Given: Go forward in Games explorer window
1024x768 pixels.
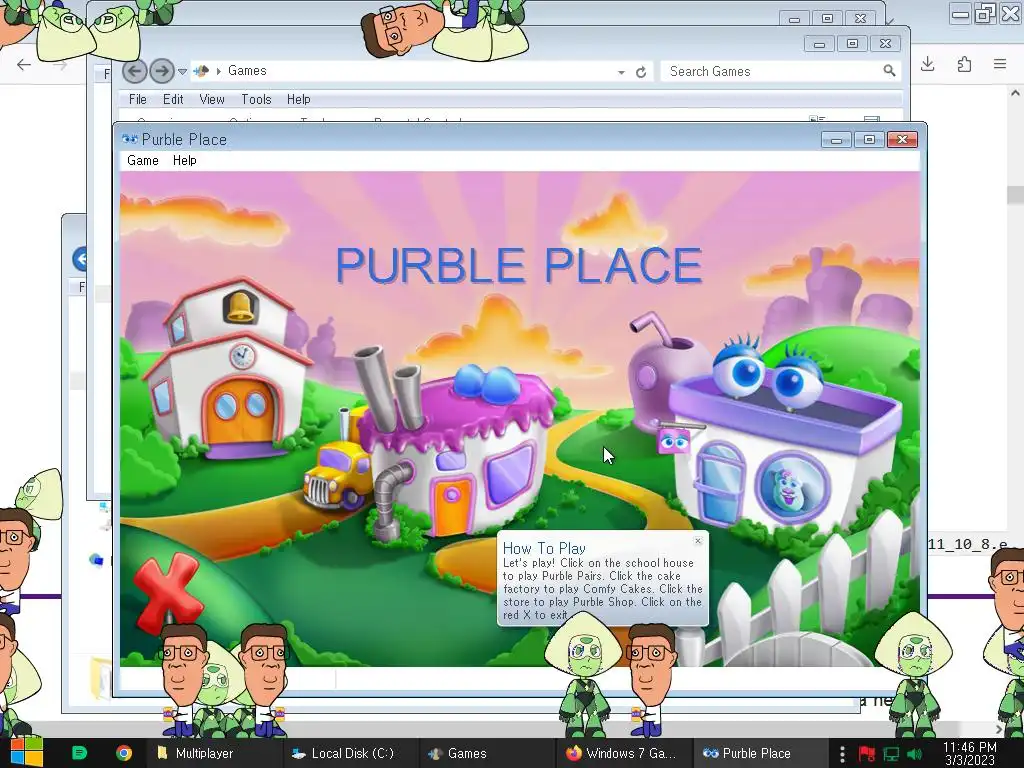Looking at the screenshot, I should point(161,71).
